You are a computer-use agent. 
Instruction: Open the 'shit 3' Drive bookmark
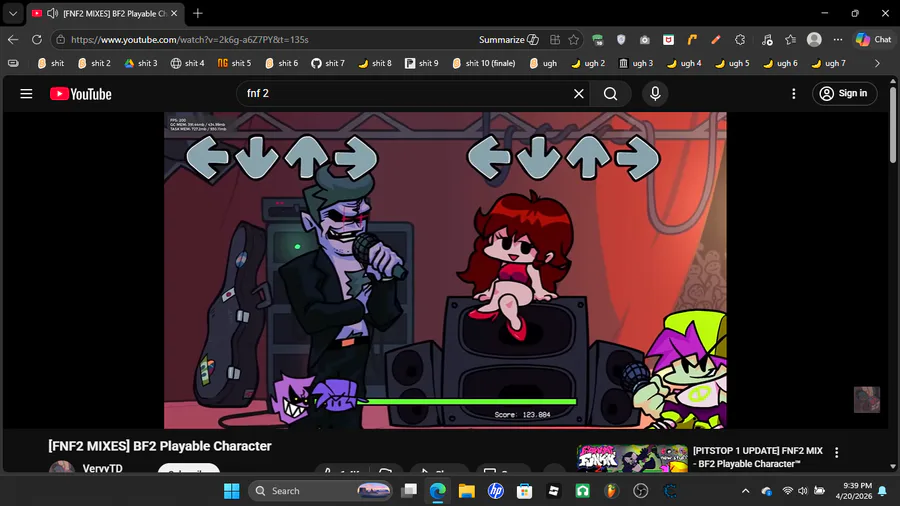[x=141, y=63]
